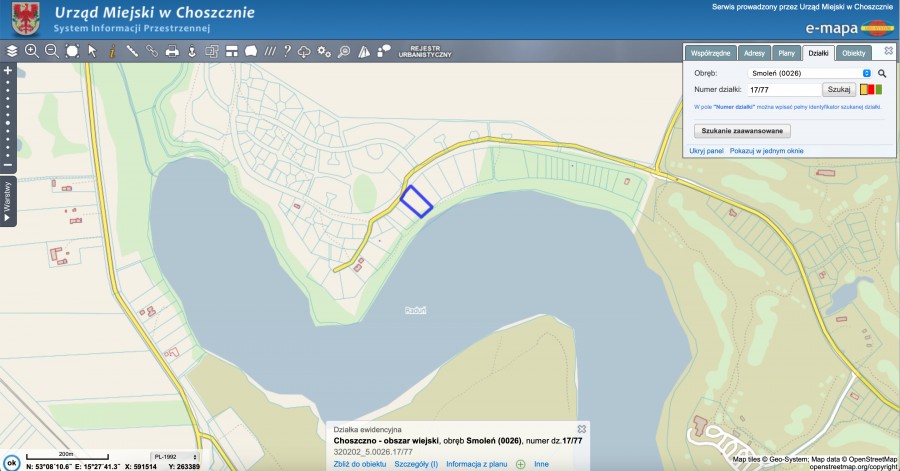Click the zoom out magnifier tool
900x471 pixels.
tap(51, 50)
